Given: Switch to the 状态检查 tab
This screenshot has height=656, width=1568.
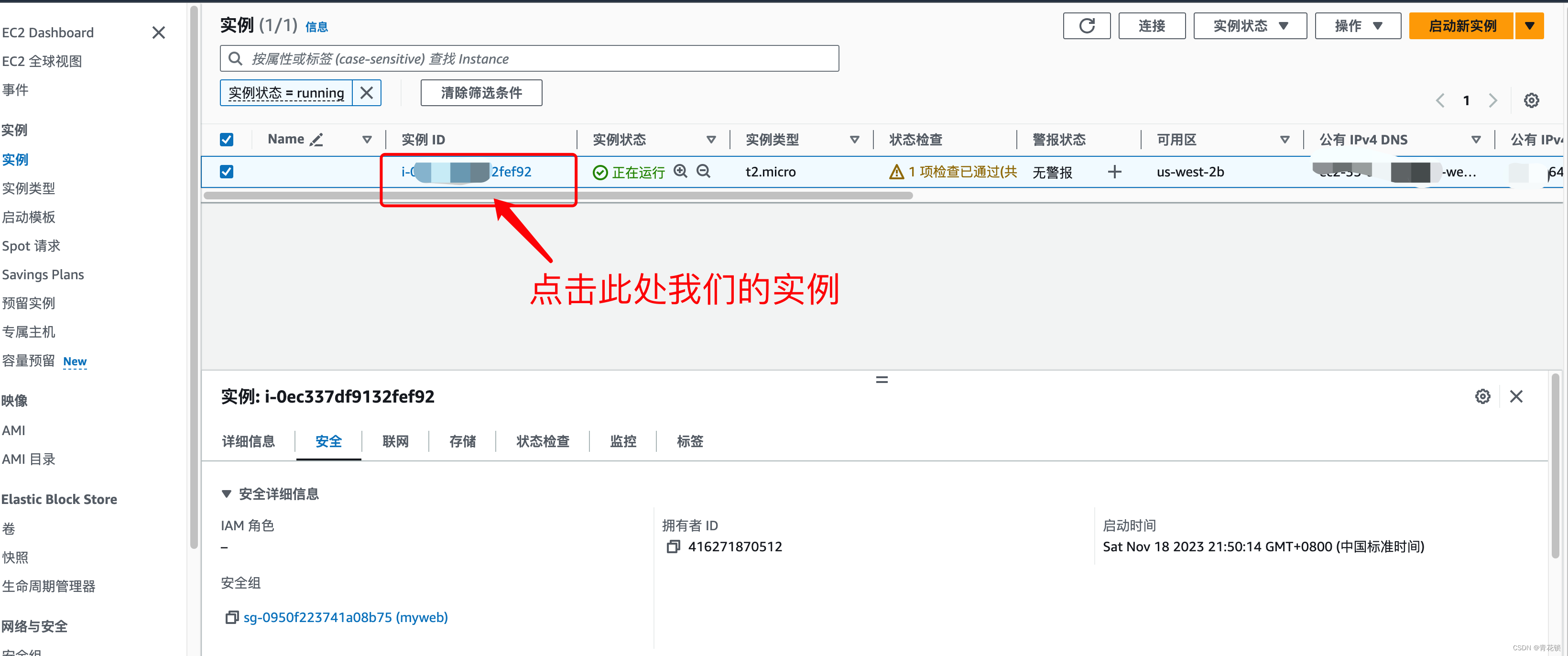Looking at the screenshot, I should (543, 441).
